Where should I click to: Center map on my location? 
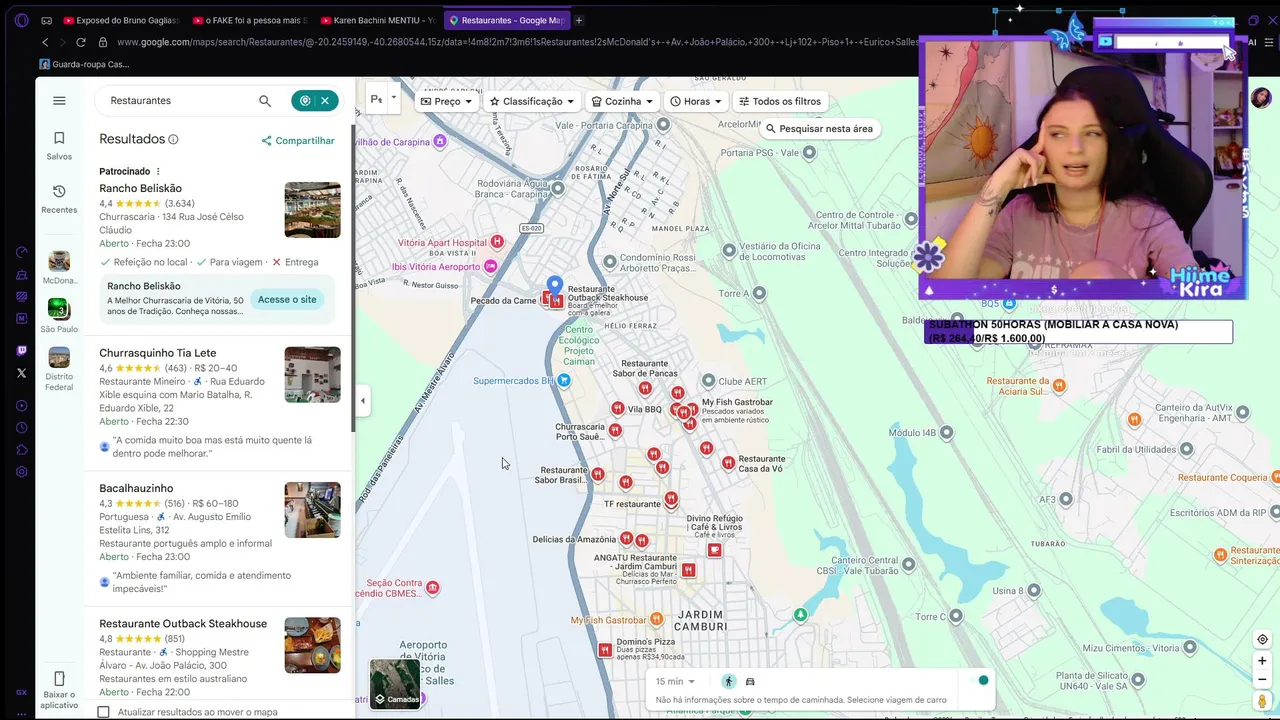[x=1263, y=640]
